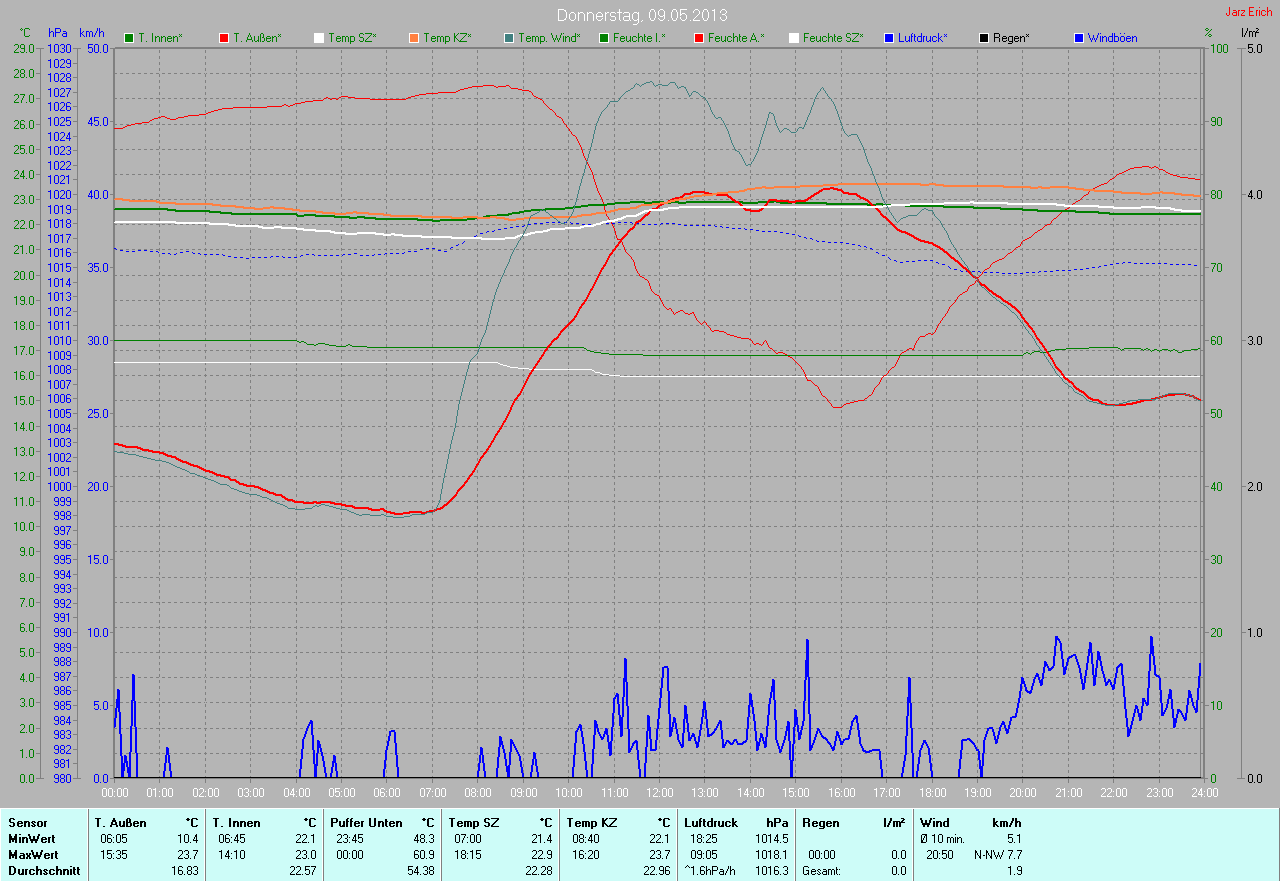Click the T. Außen average value '16.83'

point(184,871)
